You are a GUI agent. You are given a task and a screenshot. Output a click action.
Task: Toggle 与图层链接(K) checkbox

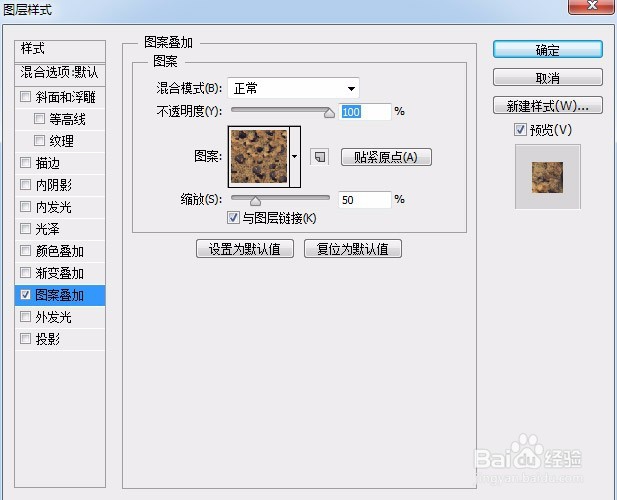tap(233, 218)
